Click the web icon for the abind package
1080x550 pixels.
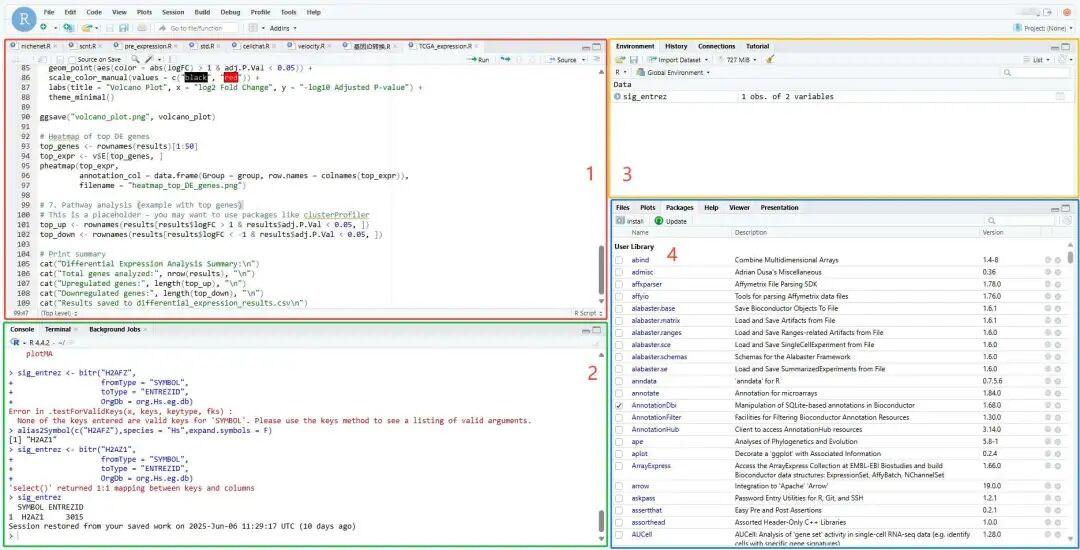(x=1048, y=260)
